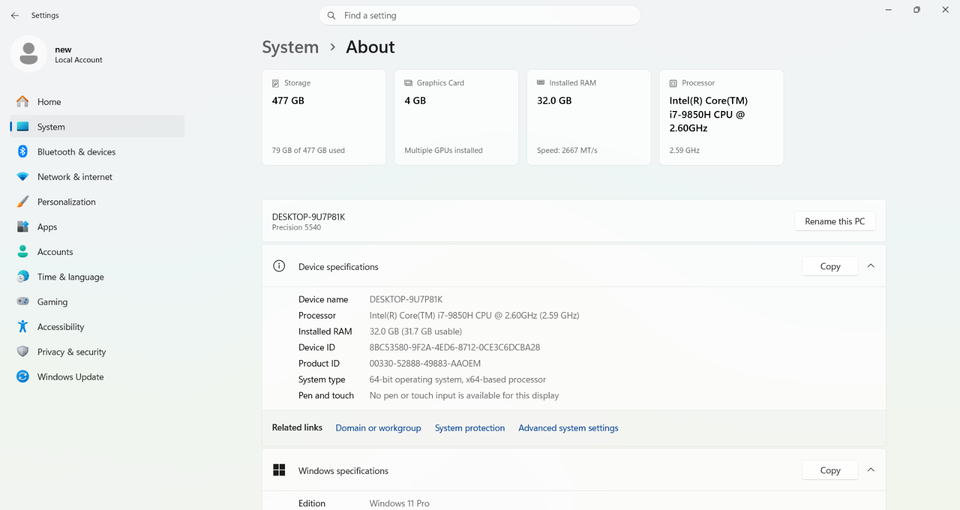The height and width of the screenshot is (510, 960).
Task: Click the back arrow in the title bar
Action: click(x=15, y=16)
